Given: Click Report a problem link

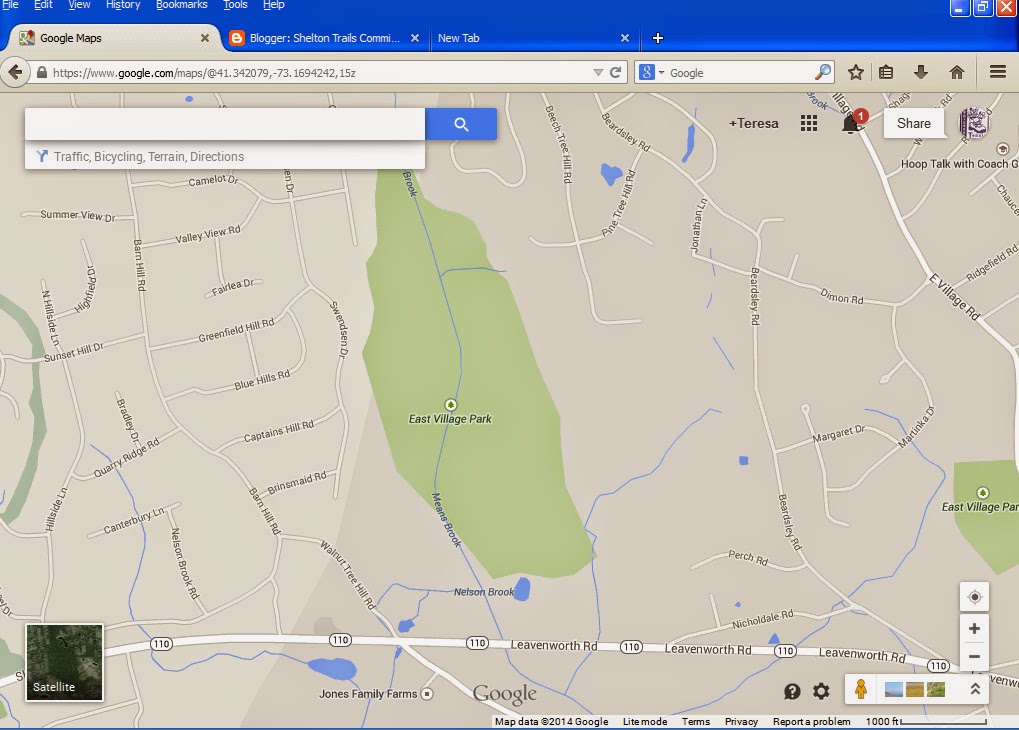Looking at the screenshot, I should [811, 721].
